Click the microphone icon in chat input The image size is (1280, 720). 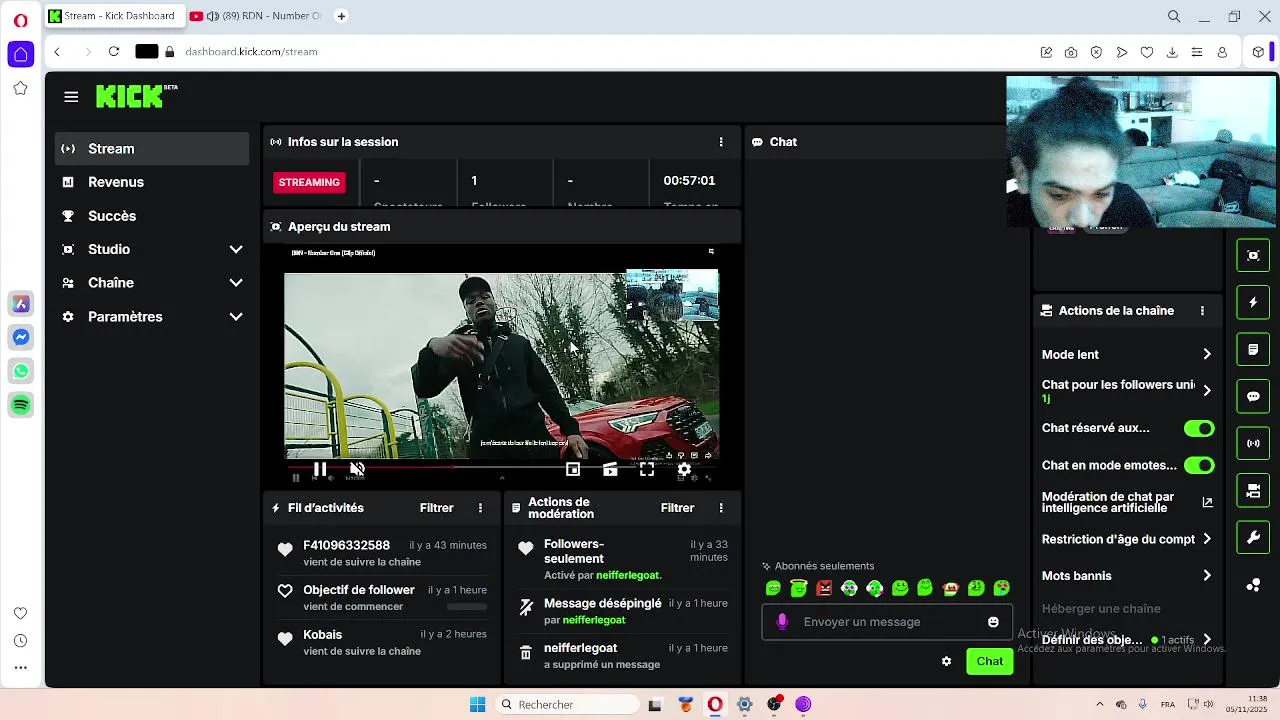[x=782, y=622]
